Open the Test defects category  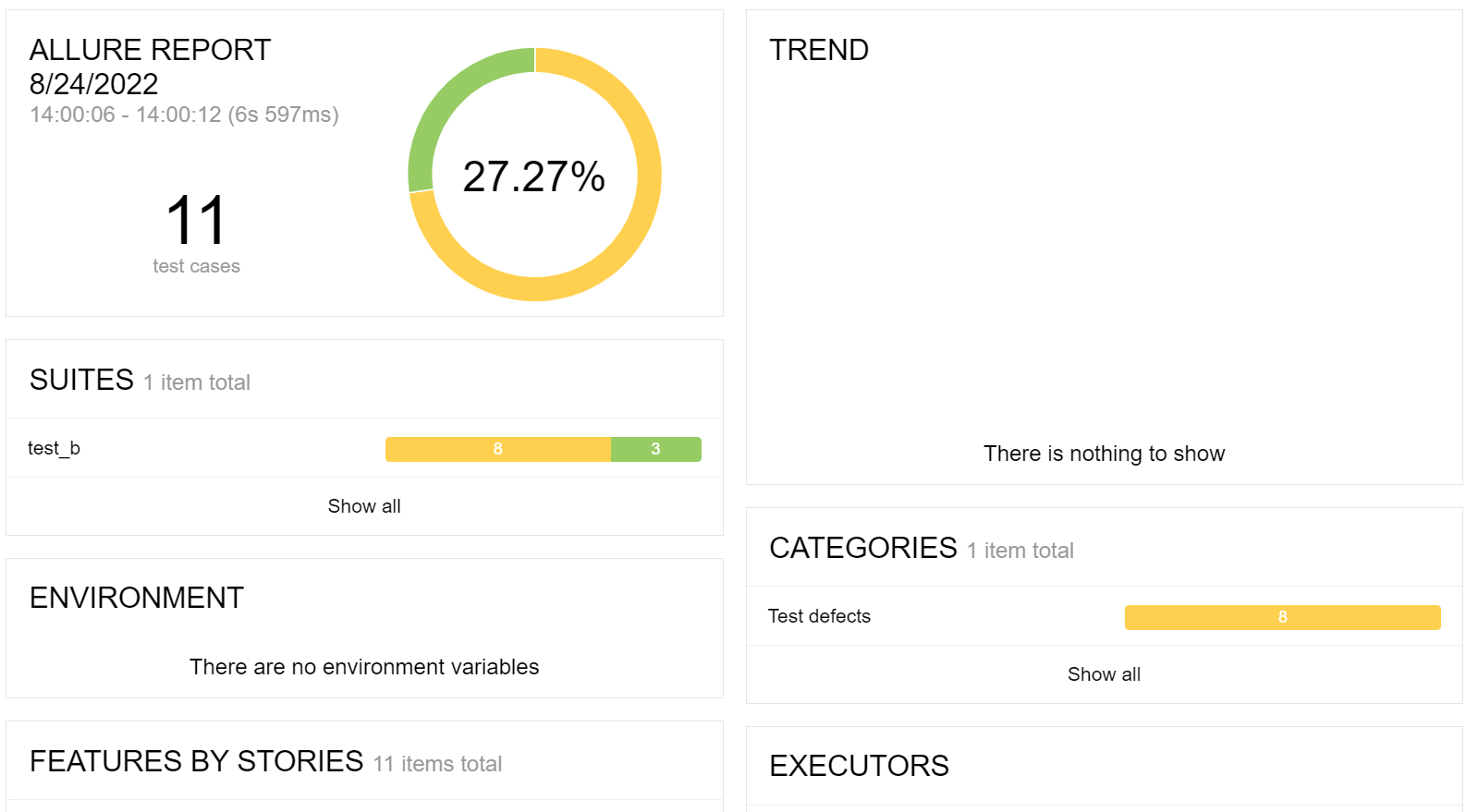point(819,616)
